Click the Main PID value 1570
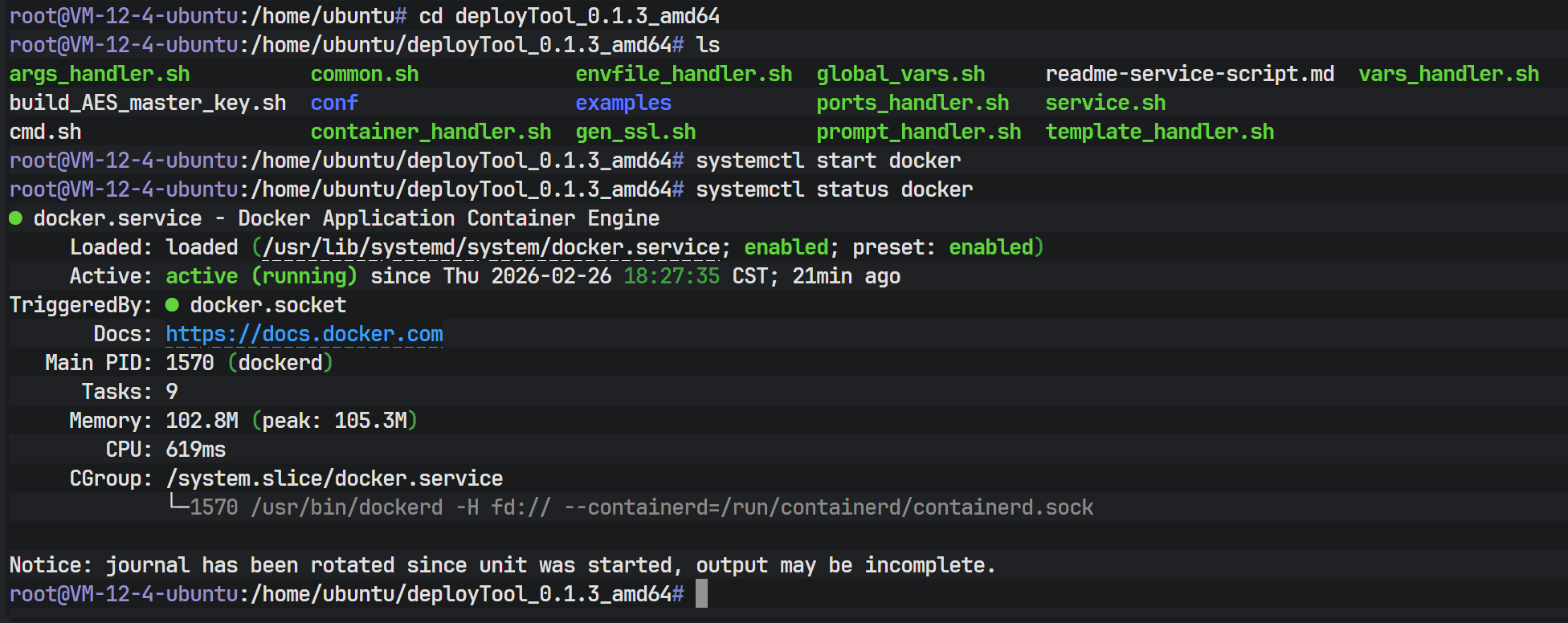Viewport: 1568px width, 623px height. (x=190, y=363)
